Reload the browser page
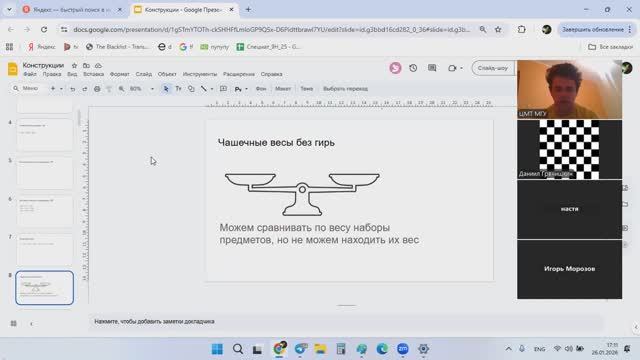Viewport: 640px width, 360px height. [44, 29]
